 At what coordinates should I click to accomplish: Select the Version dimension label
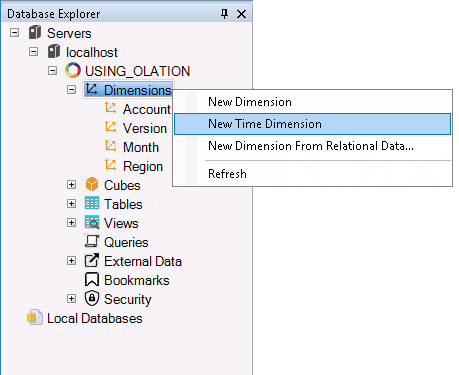[145, 128]
